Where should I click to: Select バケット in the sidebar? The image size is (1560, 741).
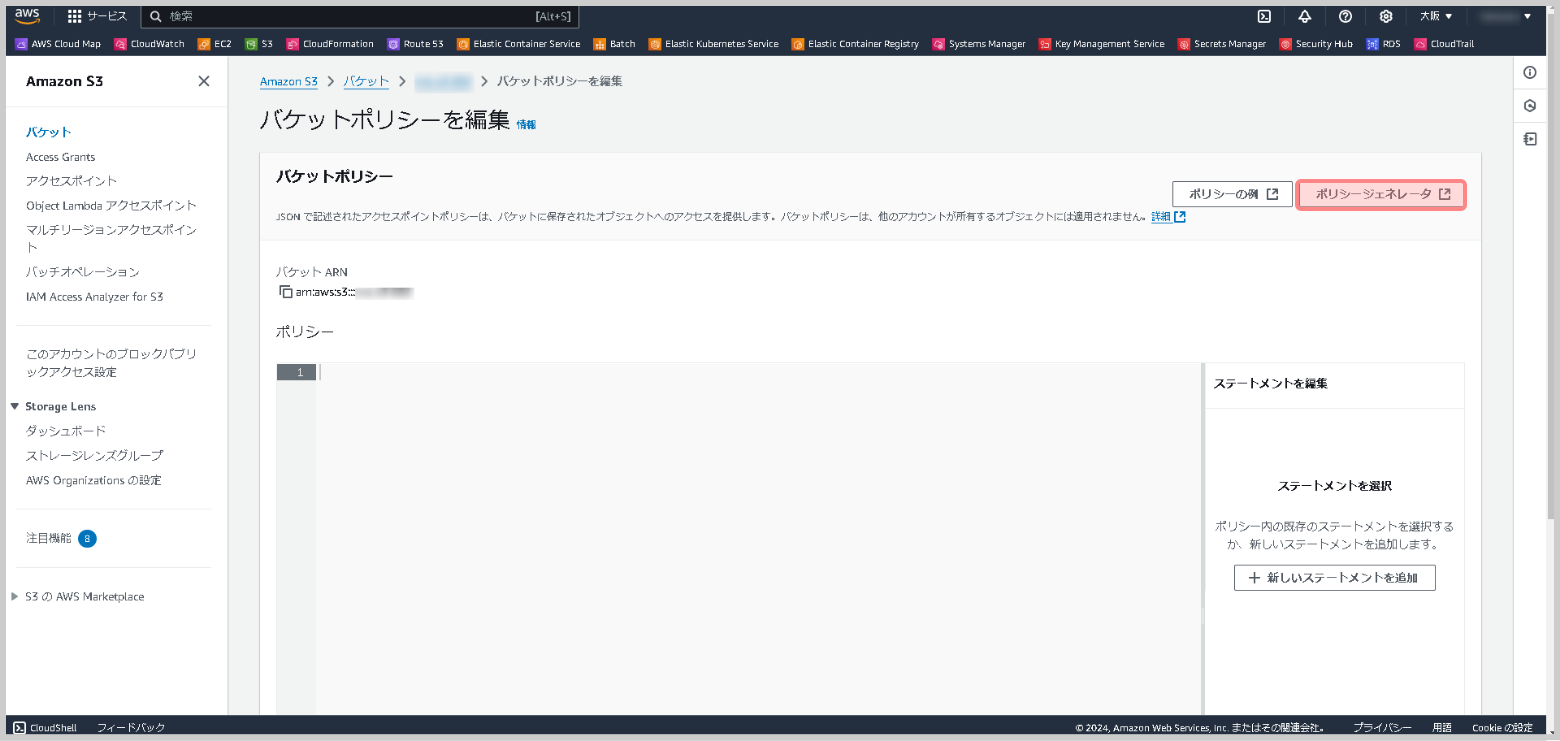pyautogui.click(x=49, y=132)
